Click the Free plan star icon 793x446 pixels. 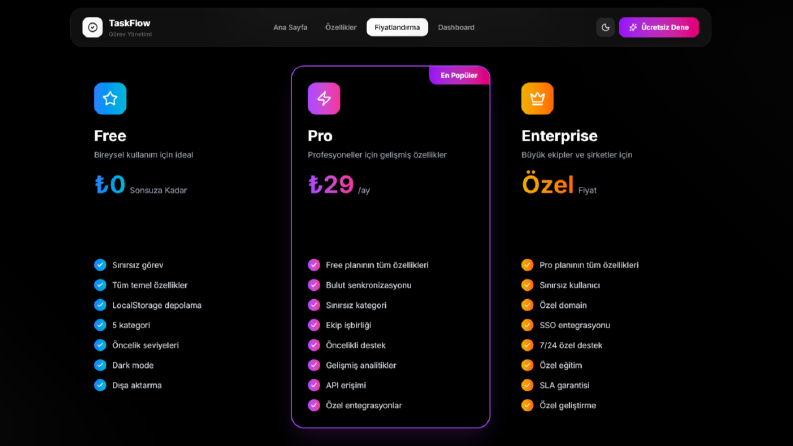coord(110,99)
